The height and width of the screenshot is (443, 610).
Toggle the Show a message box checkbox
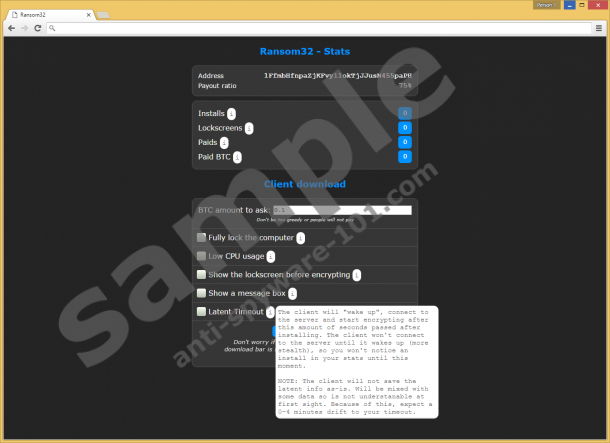202,293
